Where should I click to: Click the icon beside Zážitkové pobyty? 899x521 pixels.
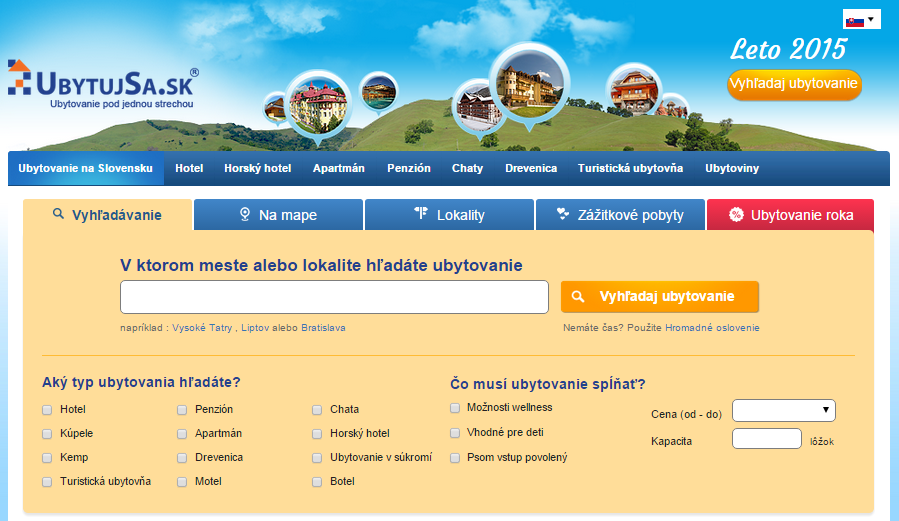(x=563, y=214)
